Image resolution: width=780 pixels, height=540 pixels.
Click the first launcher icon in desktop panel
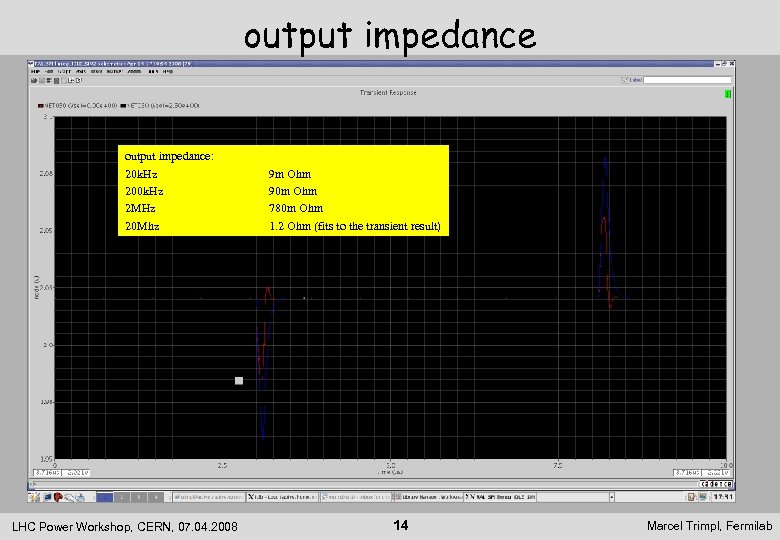click(34, 497)
